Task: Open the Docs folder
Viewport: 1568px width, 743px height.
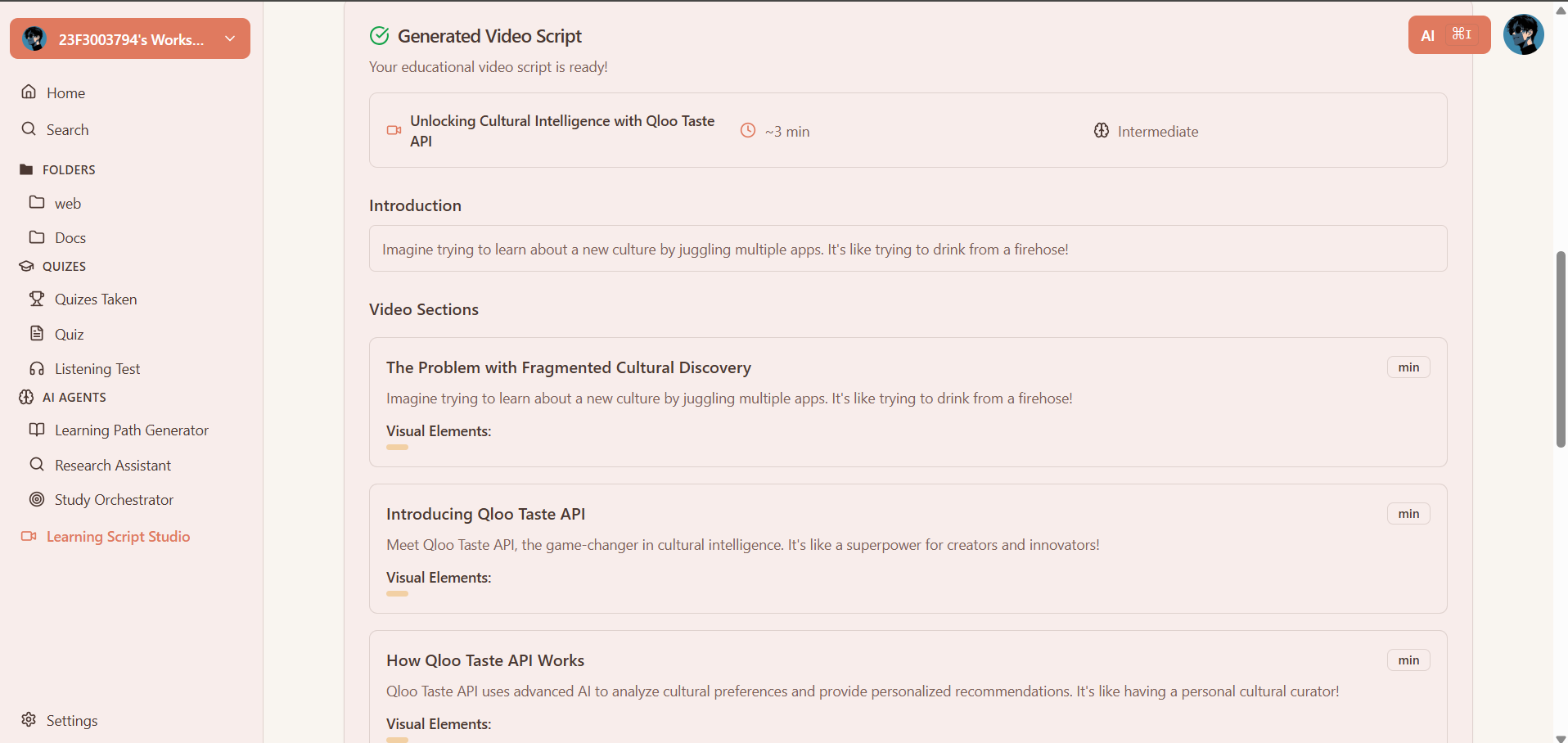Action: pos(70,237)
